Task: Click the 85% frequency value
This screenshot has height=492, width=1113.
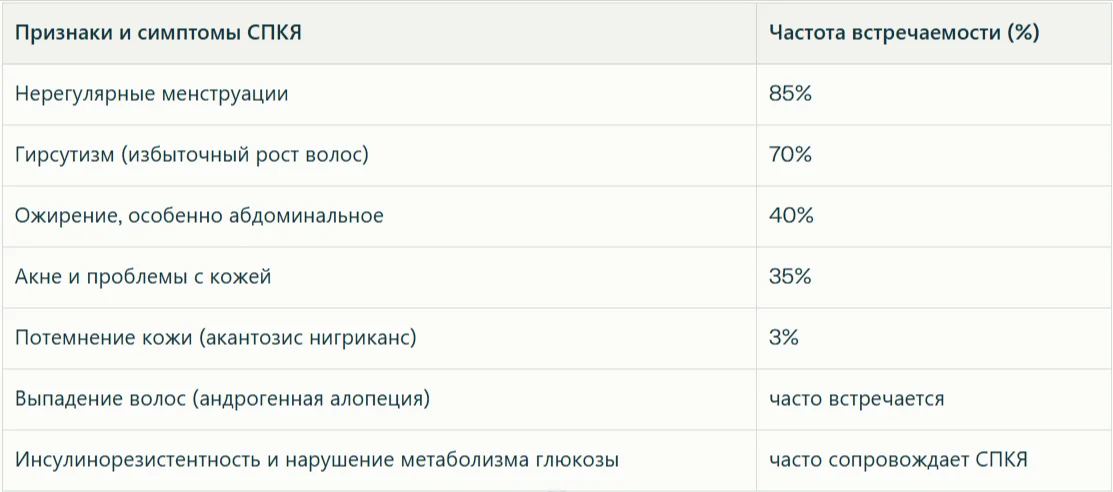Action: (790, 95)
